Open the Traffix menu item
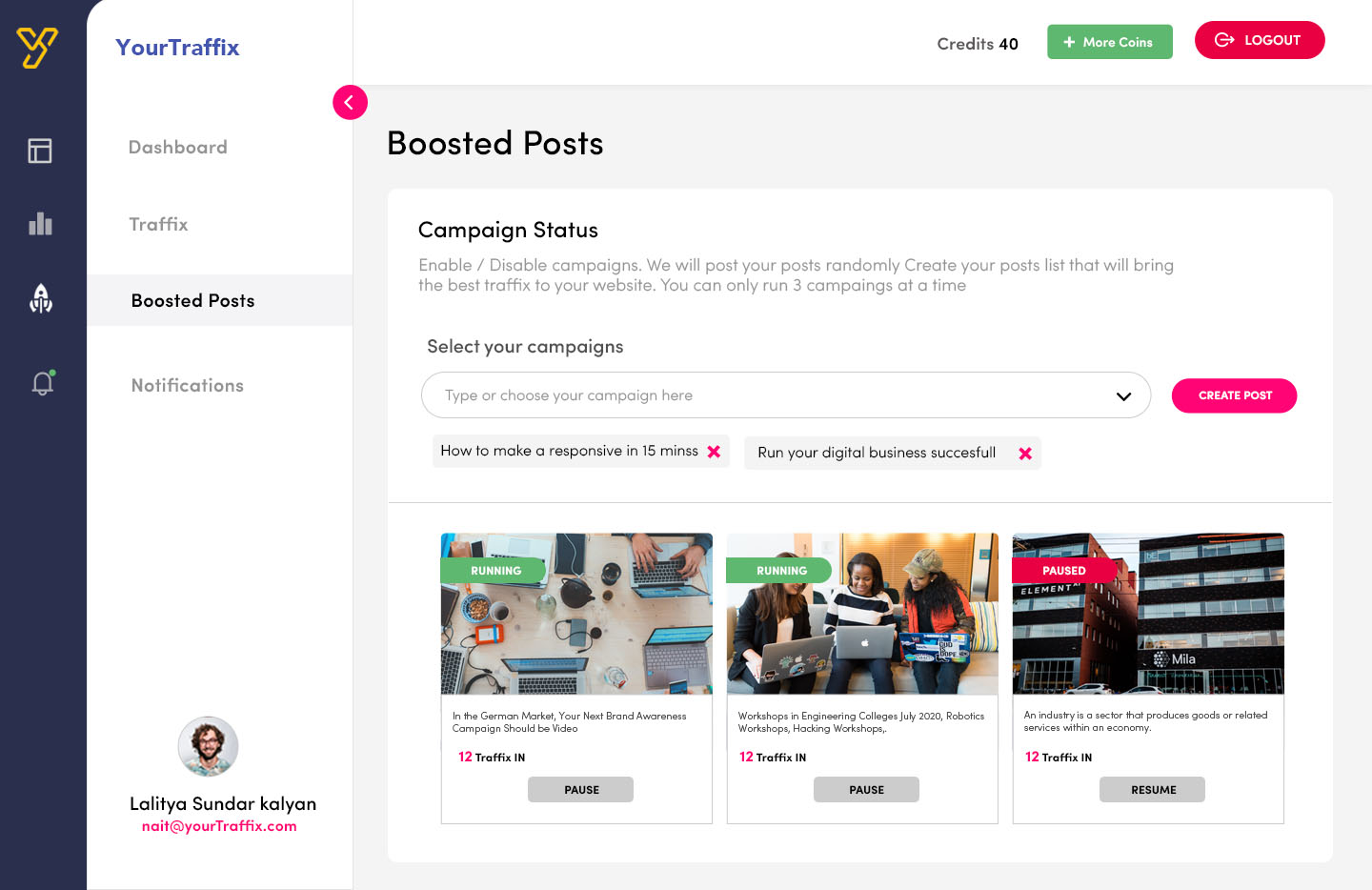Screen dimensions: 1372x890 [x=158, y=225]
